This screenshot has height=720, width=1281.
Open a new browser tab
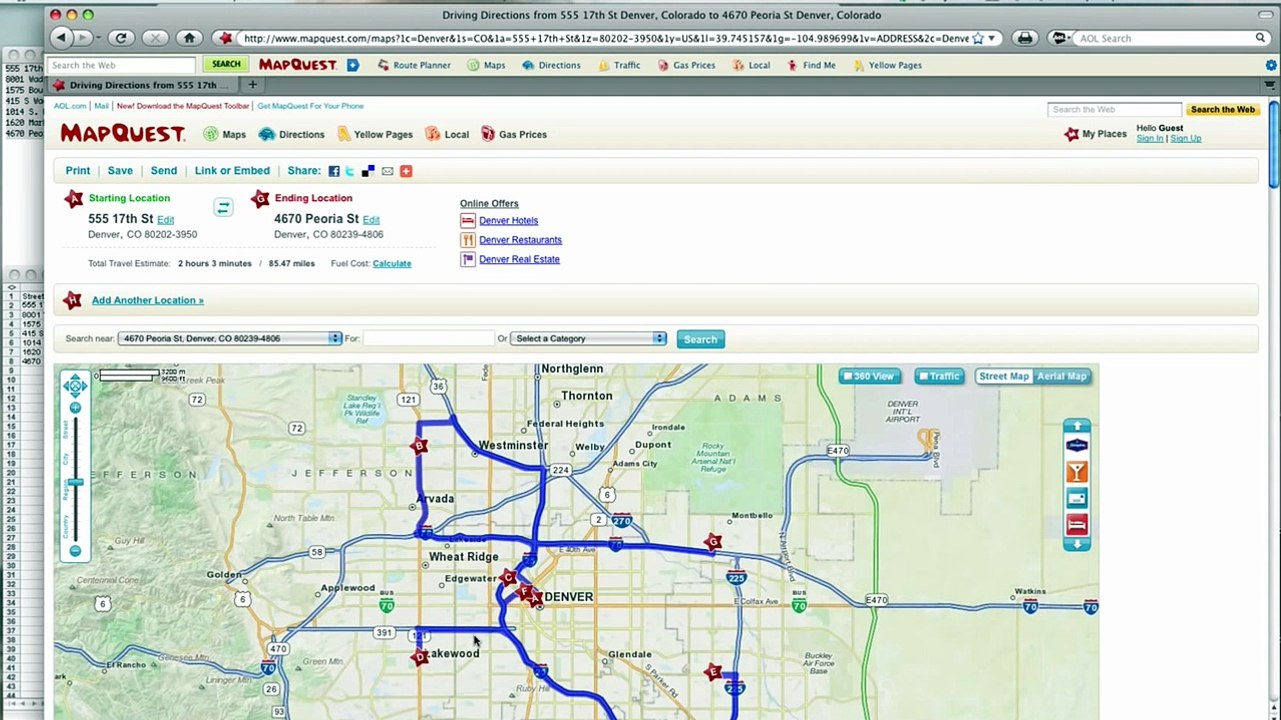click(x=252, y=85)
